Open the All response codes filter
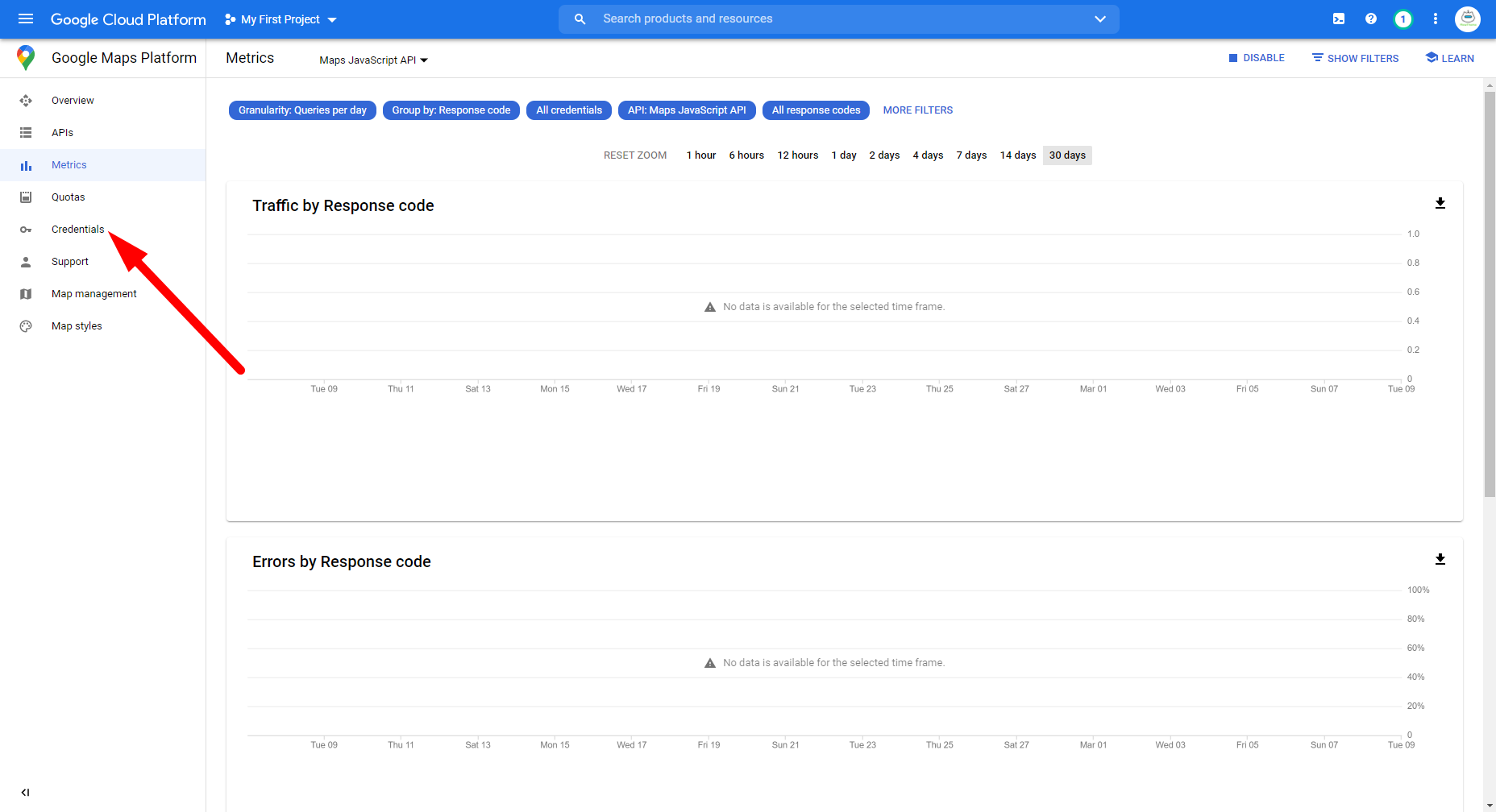This screenshot has height=812, width=1496. click(x=816, y=110)
